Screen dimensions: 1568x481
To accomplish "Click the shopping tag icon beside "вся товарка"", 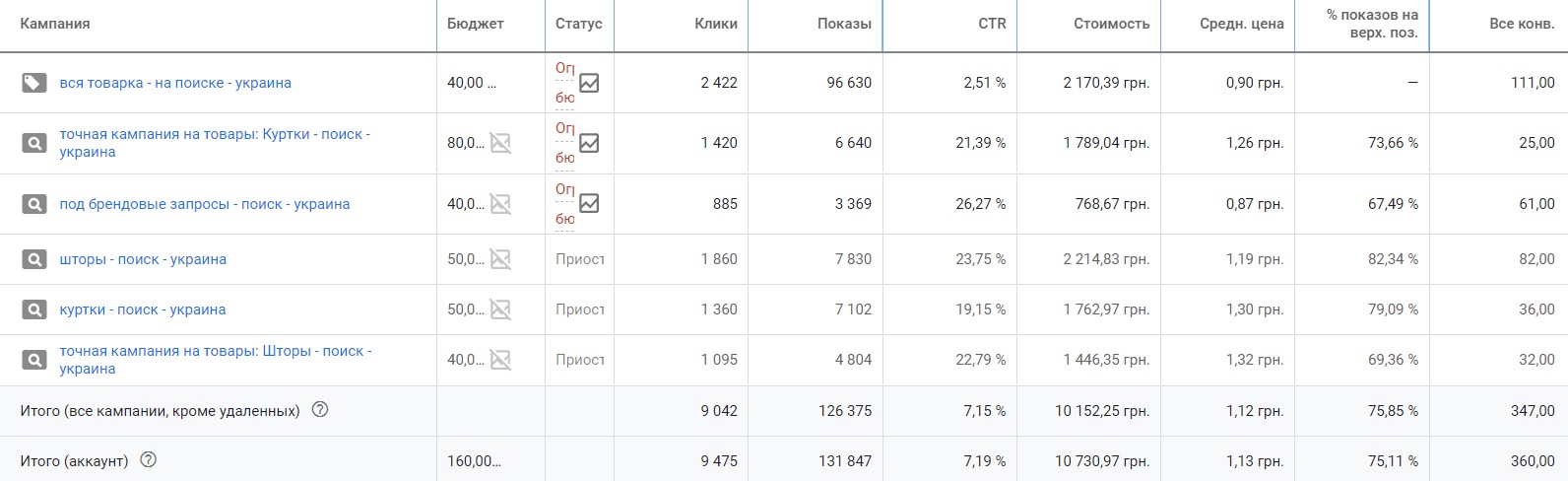I will [33, 83].
